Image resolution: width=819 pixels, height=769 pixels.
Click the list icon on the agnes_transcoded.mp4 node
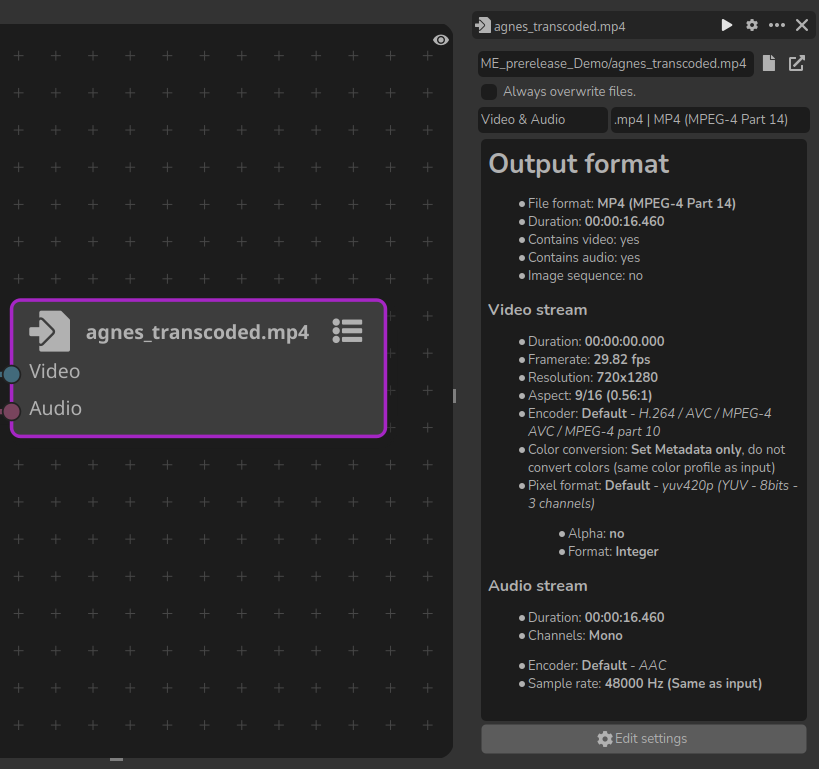click(347, 331)
